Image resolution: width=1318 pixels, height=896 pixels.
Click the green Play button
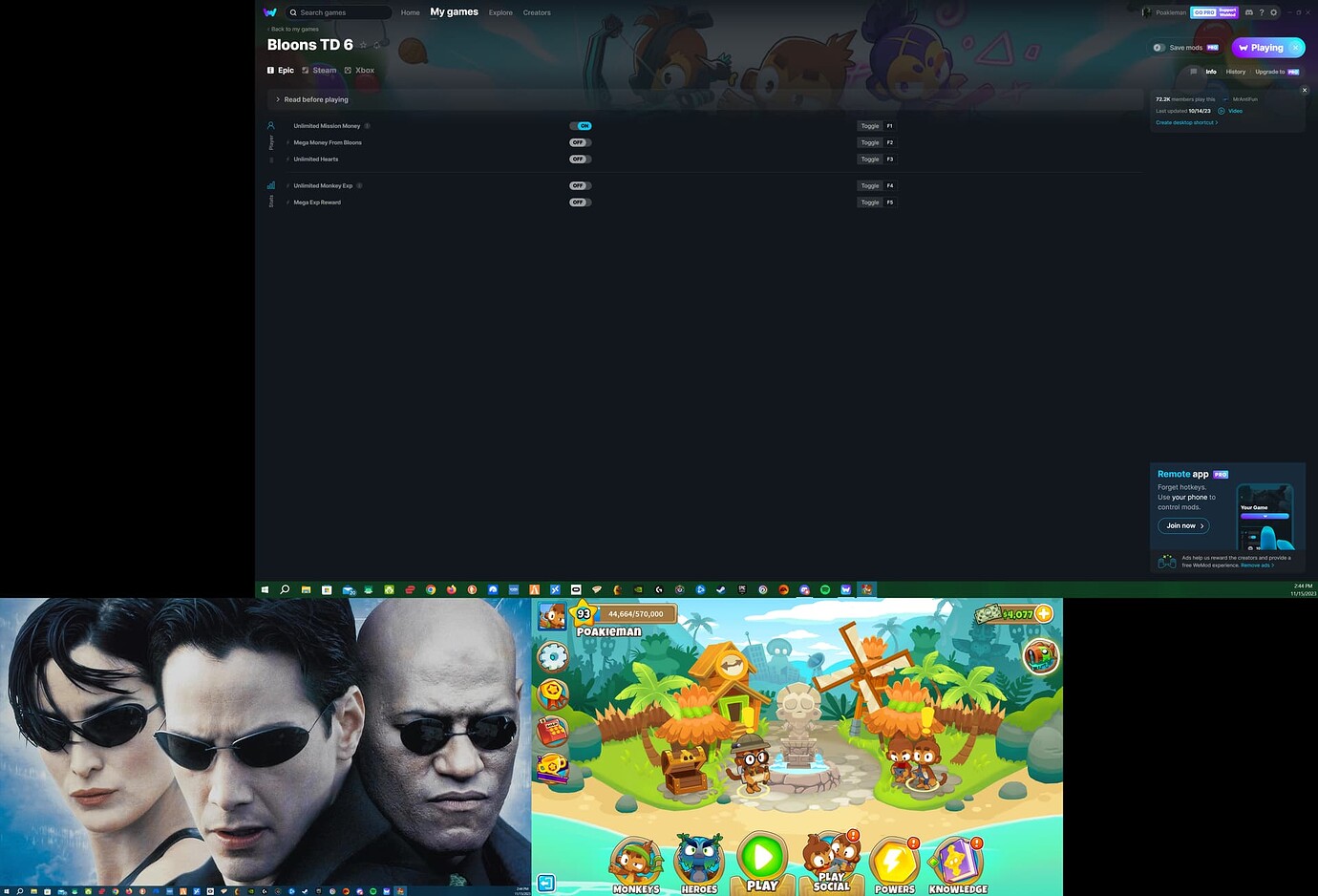760,857
